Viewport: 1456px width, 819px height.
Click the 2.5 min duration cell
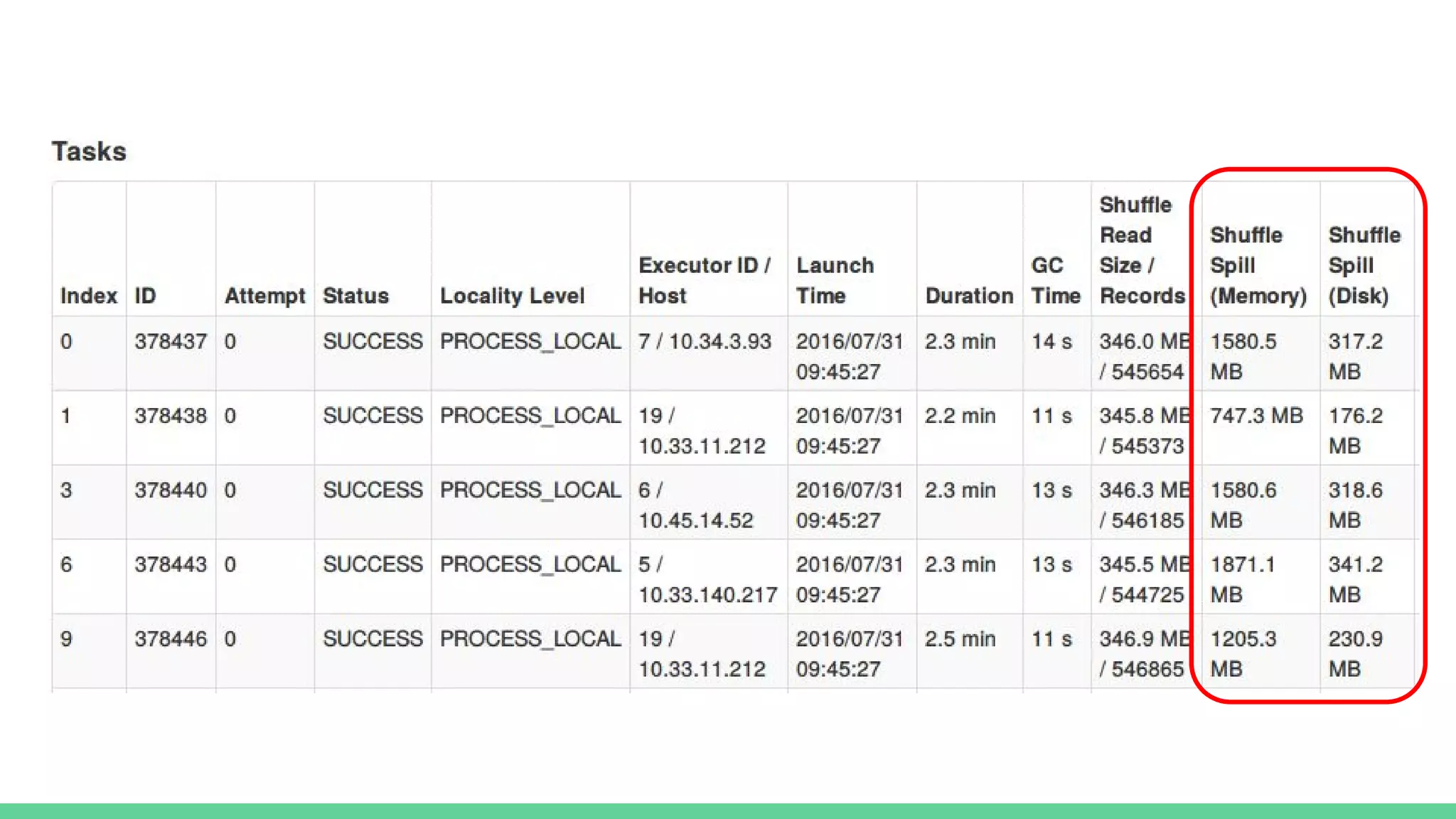click(960, 639)
